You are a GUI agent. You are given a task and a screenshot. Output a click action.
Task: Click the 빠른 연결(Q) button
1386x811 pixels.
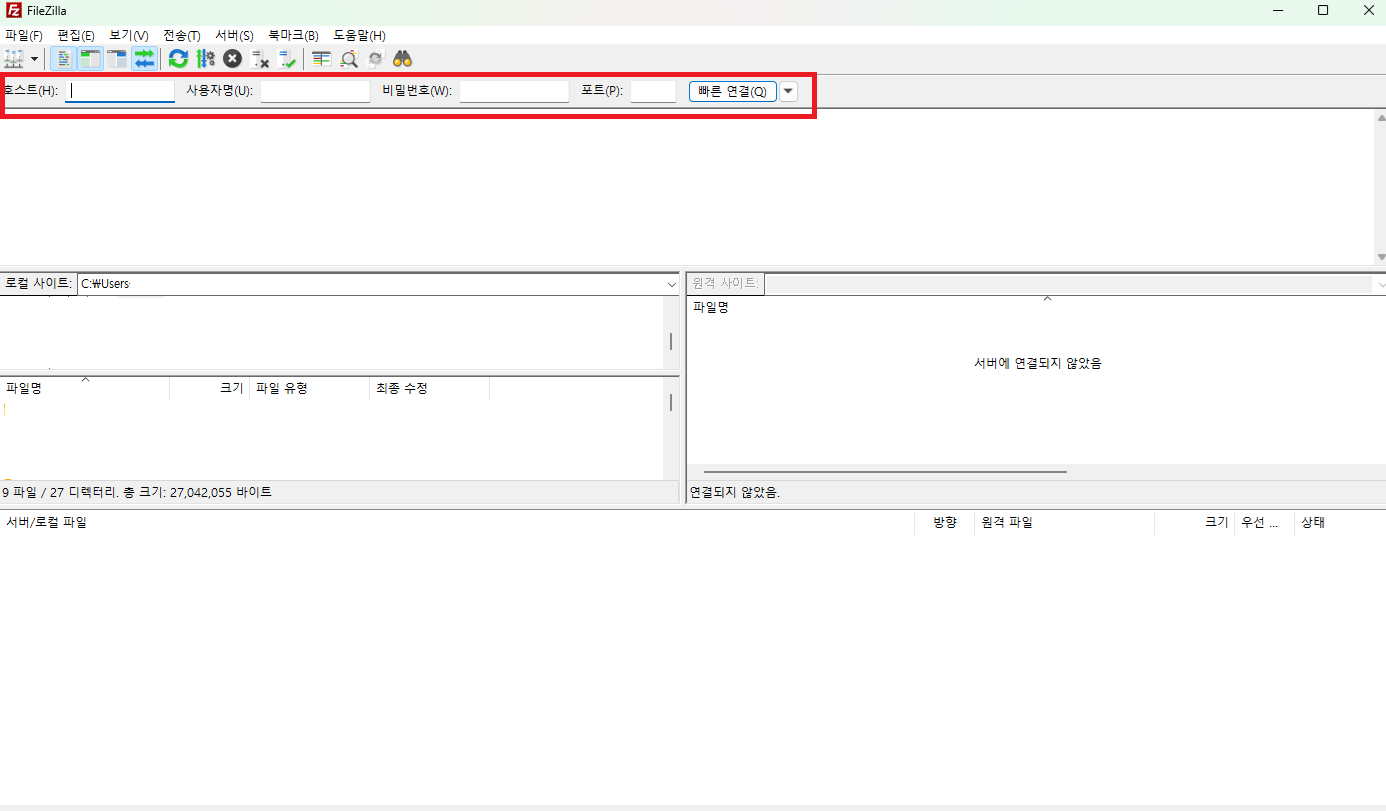(733, 91)
